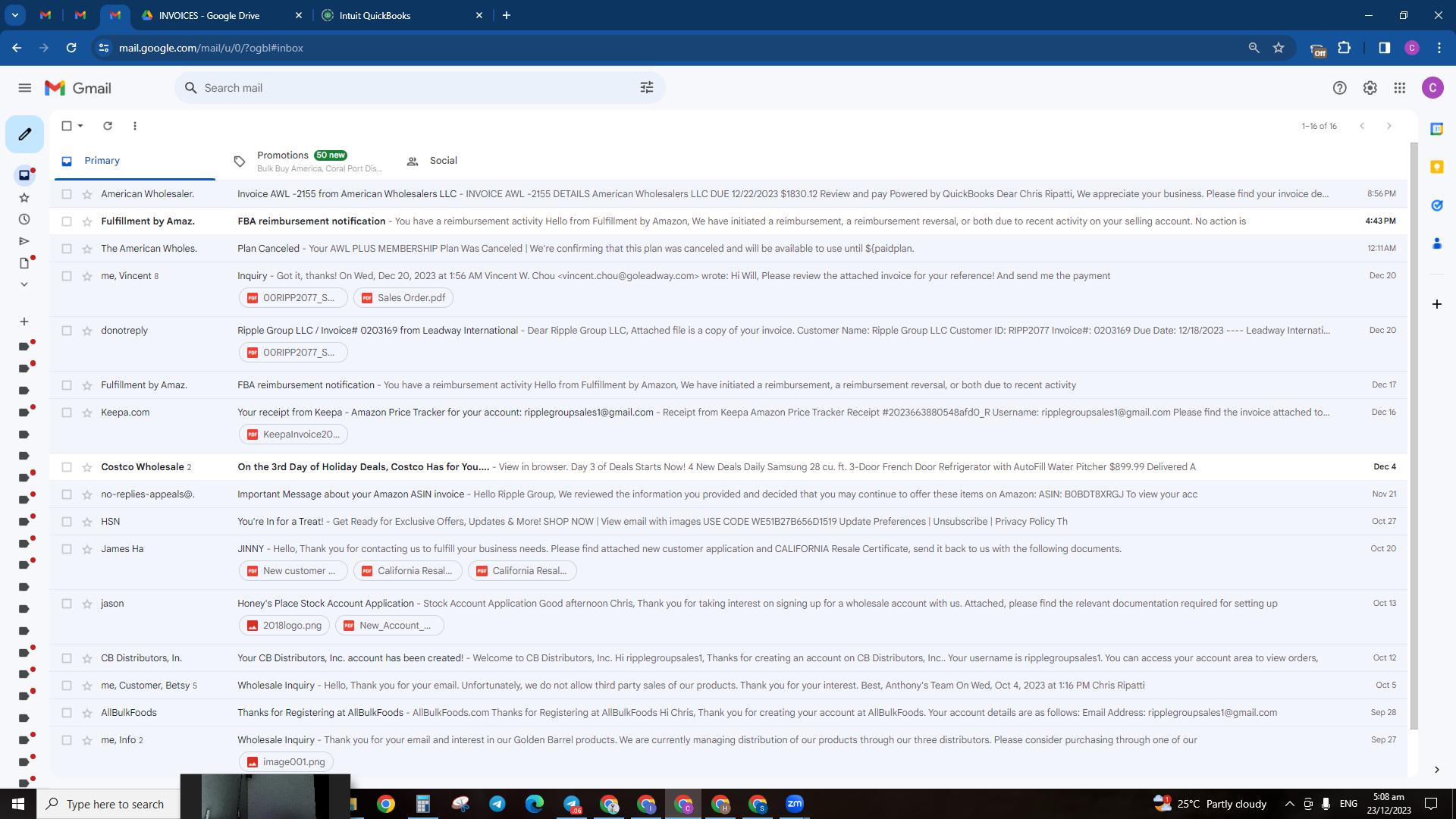Get add-ons with side panel plus
1456x819 pixels.
1436,304
